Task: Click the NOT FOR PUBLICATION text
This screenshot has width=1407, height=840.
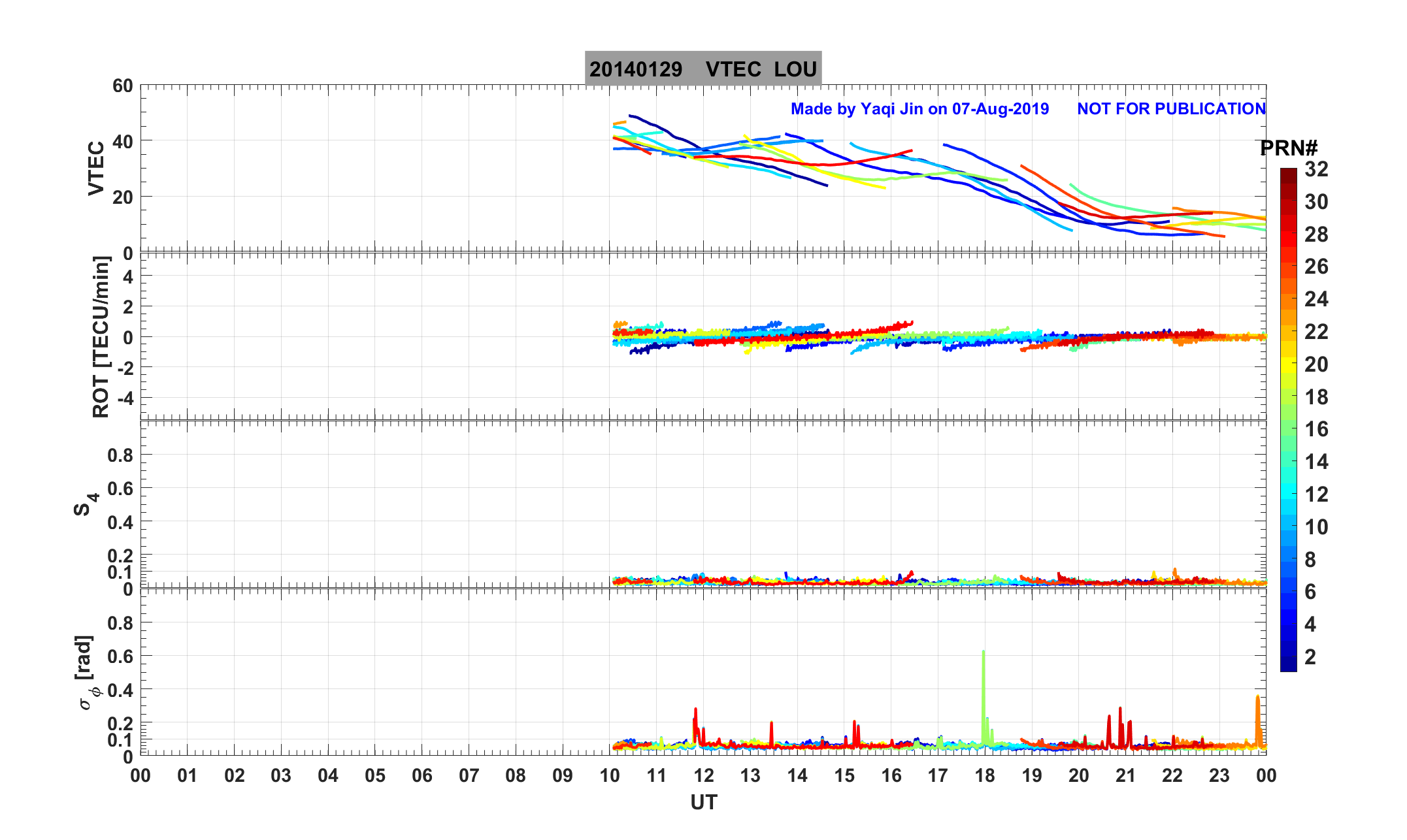Action: click(1171, 109)
